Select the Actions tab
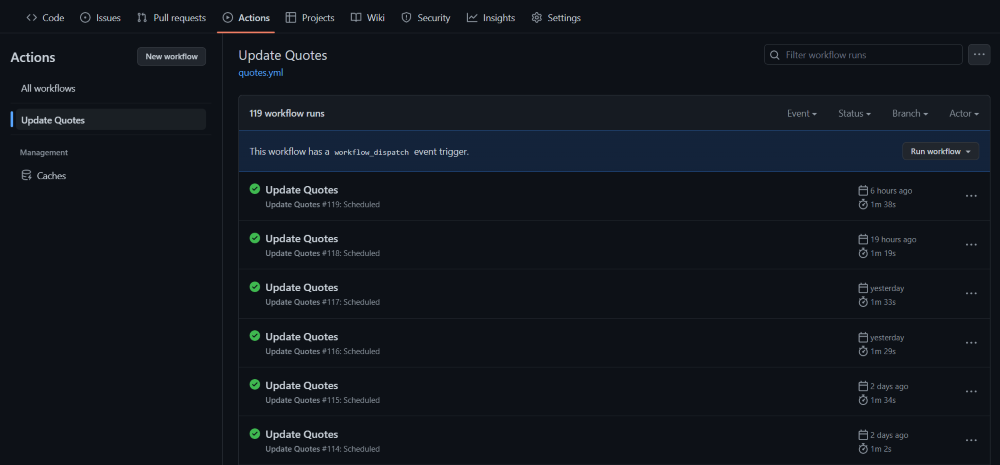 click(x=246, y=18)
